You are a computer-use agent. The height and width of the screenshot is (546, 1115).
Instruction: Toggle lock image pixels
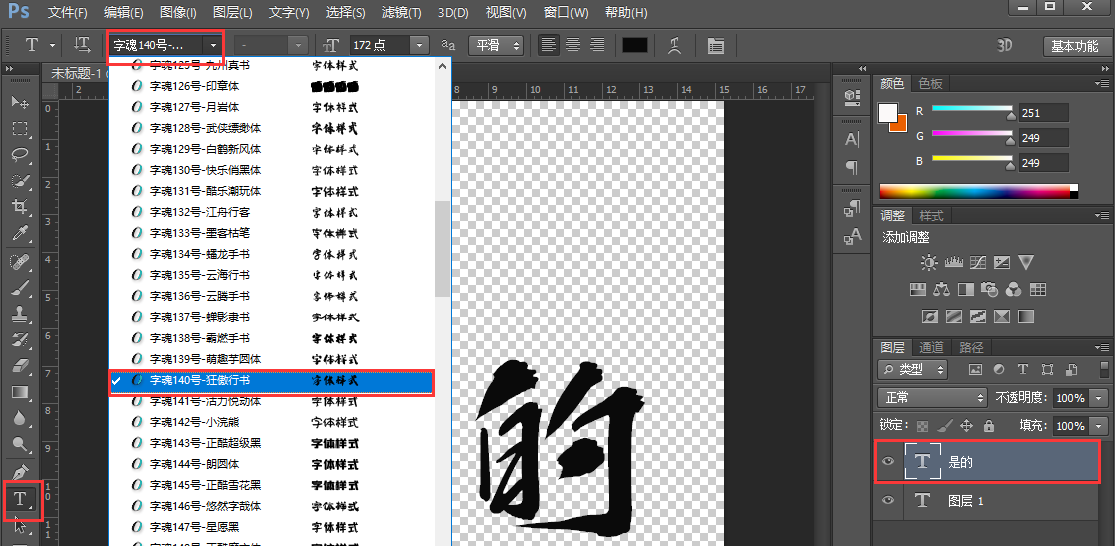(944, 426)
